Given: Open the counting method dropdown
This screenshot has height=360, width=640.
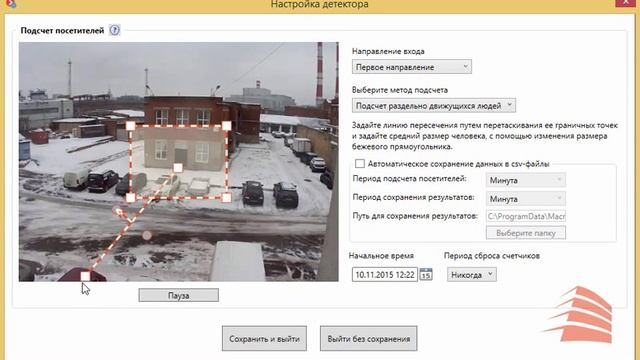Looking at the screenshot, I should [x=433, y=106].
